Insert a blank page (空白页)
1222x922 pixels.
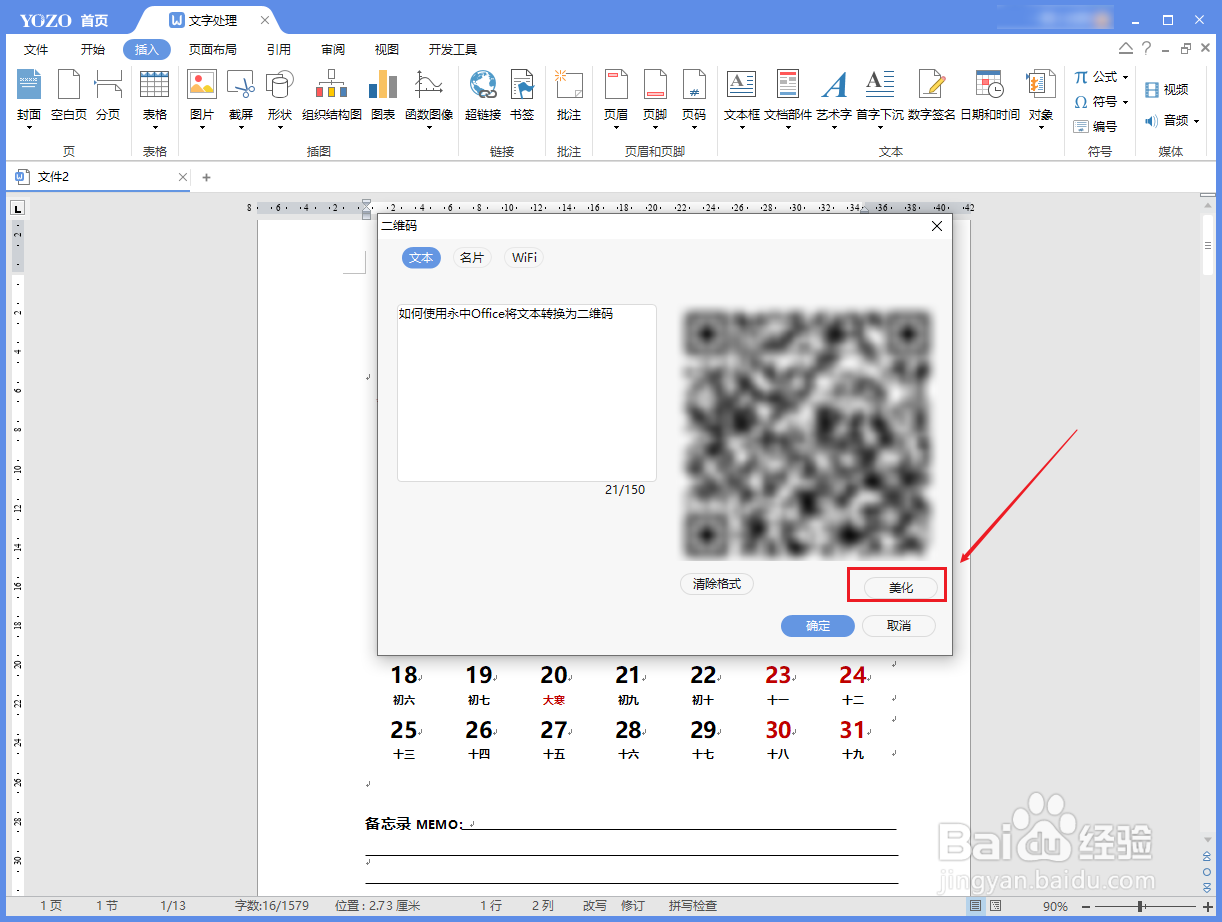point(68,98)
